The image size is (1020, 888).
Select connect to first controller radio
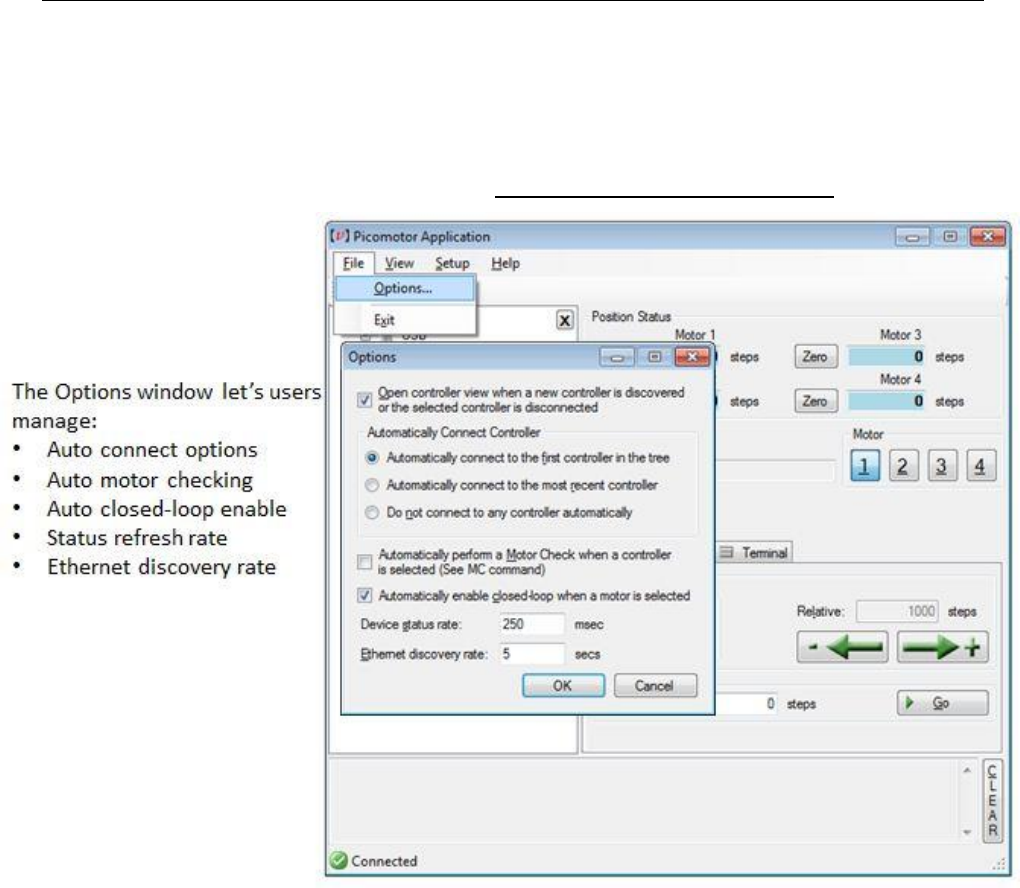(372, 458)
